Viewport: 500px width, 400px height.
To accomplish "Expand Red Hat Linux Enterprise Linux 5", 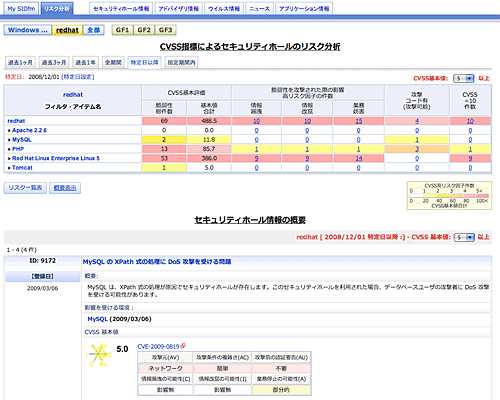I will pos(56,158).
